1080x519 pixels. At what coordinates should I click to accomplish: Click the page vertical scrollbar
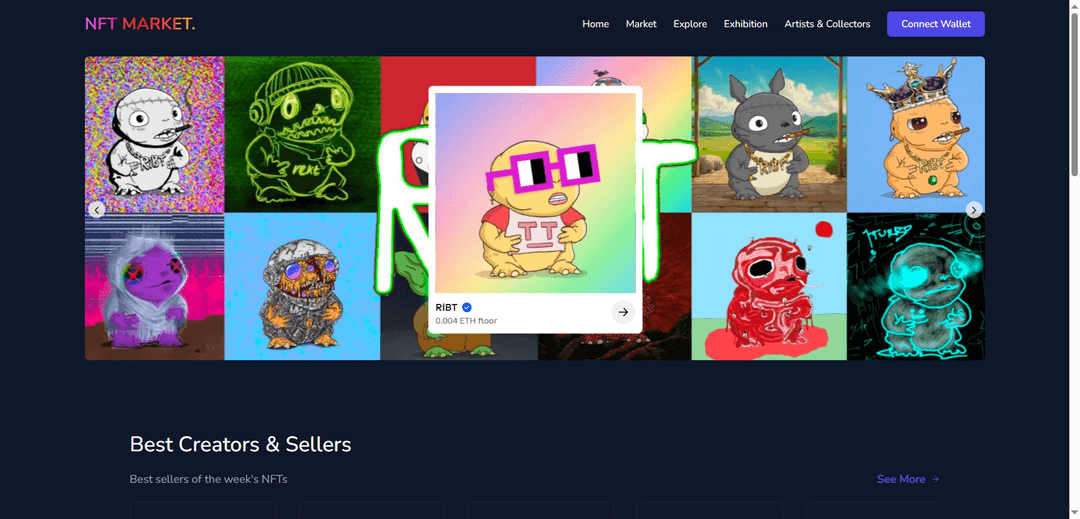pos(1074,260)
